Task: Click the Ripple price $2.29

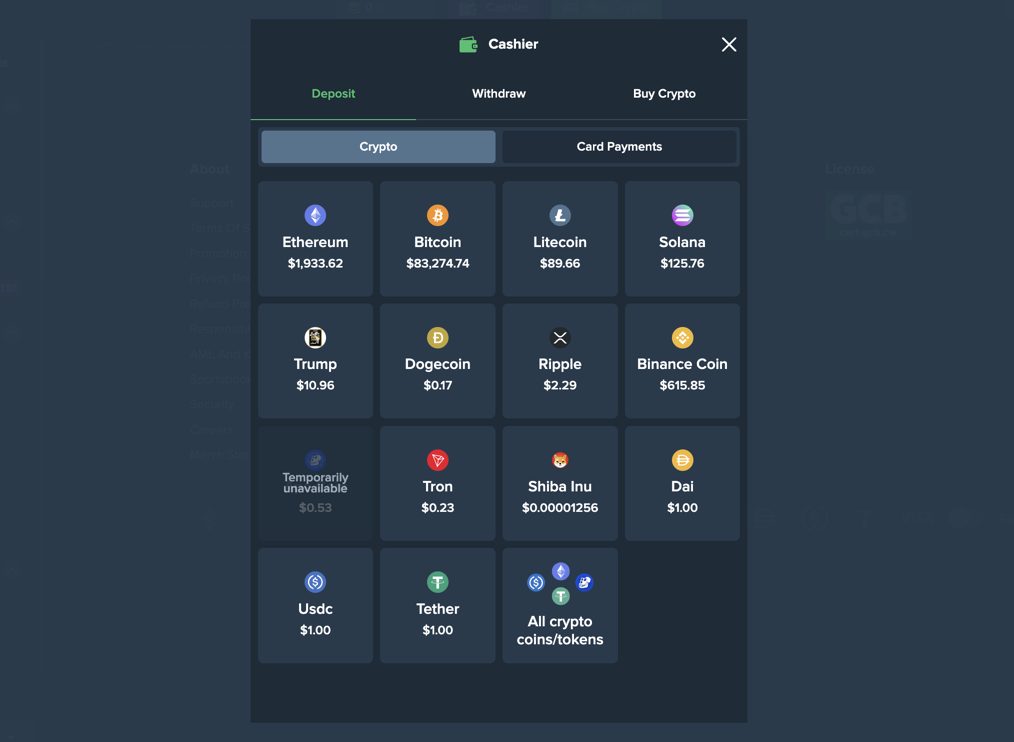Action: (560, 386)
